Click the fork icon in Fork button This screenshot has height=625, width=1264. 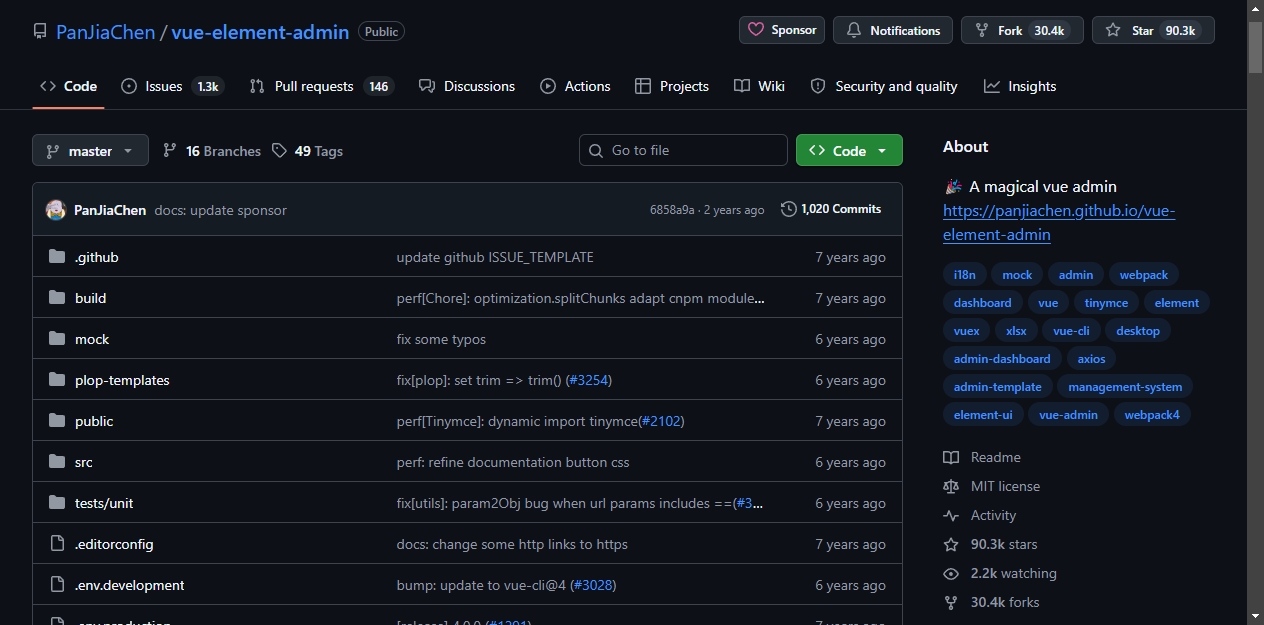(982, 30)
